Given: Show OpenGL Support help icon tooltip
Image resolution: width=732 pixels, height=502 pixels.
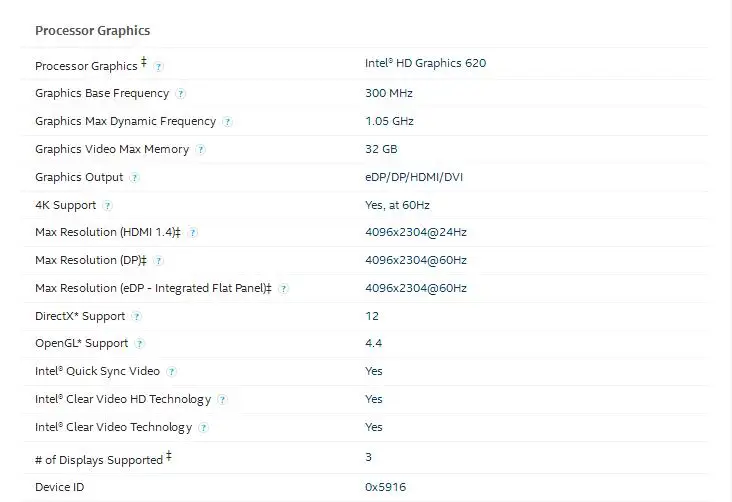Looking at the screenshot, I should [139, 344].
